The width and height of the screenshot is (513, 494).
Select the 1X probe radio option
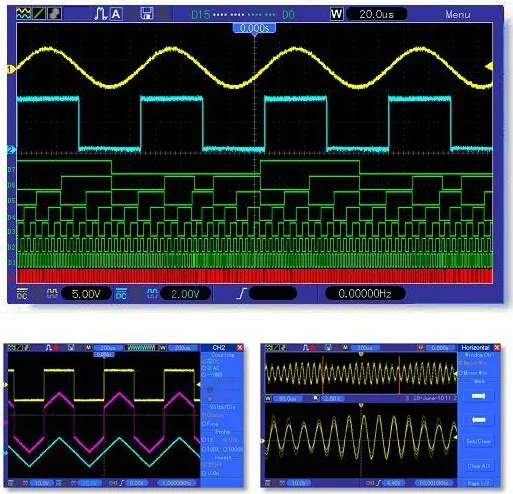(208, 440)
